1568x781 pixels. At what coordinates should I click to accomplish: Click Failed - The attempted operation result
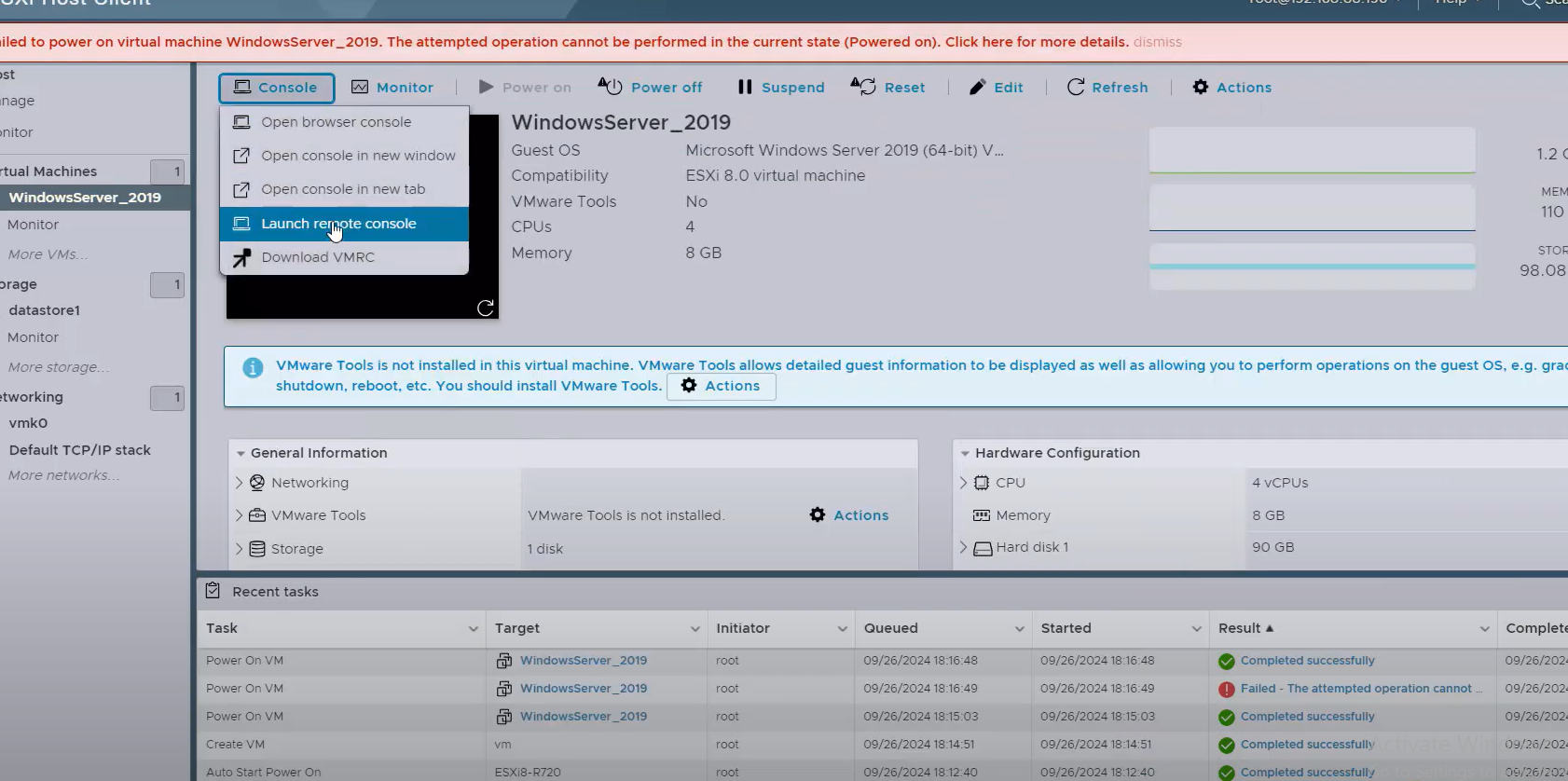point(1360,689)
